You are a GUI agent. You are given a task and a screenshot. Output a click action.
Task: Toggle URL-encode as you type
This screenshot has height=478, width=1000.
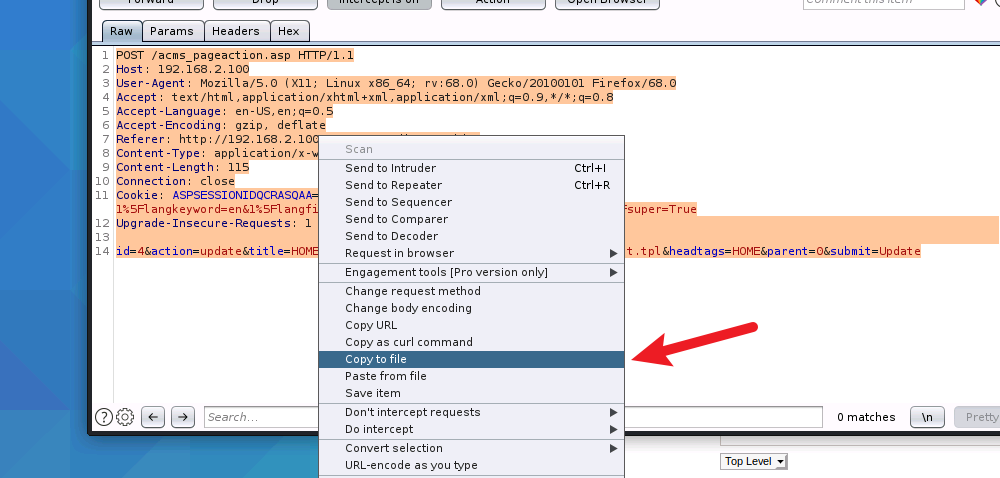tap(411, 465)
